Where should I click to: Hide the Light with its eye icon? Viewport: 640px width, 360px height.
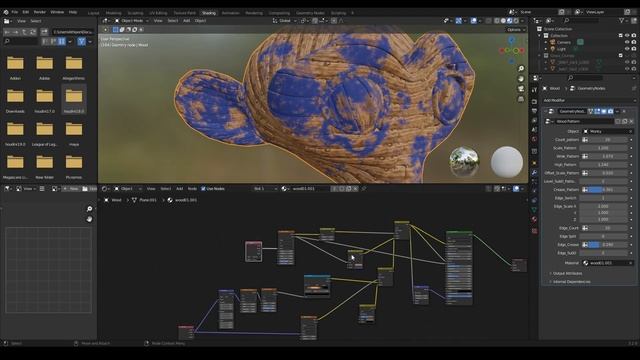[627, 49]
